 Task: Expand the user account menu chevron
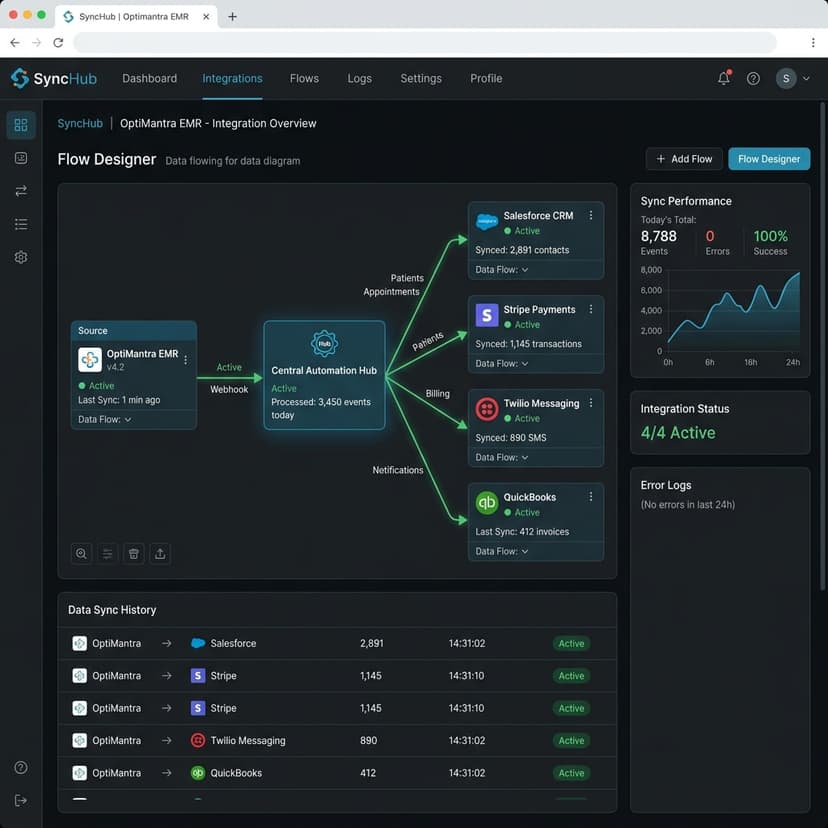(806, 79)
